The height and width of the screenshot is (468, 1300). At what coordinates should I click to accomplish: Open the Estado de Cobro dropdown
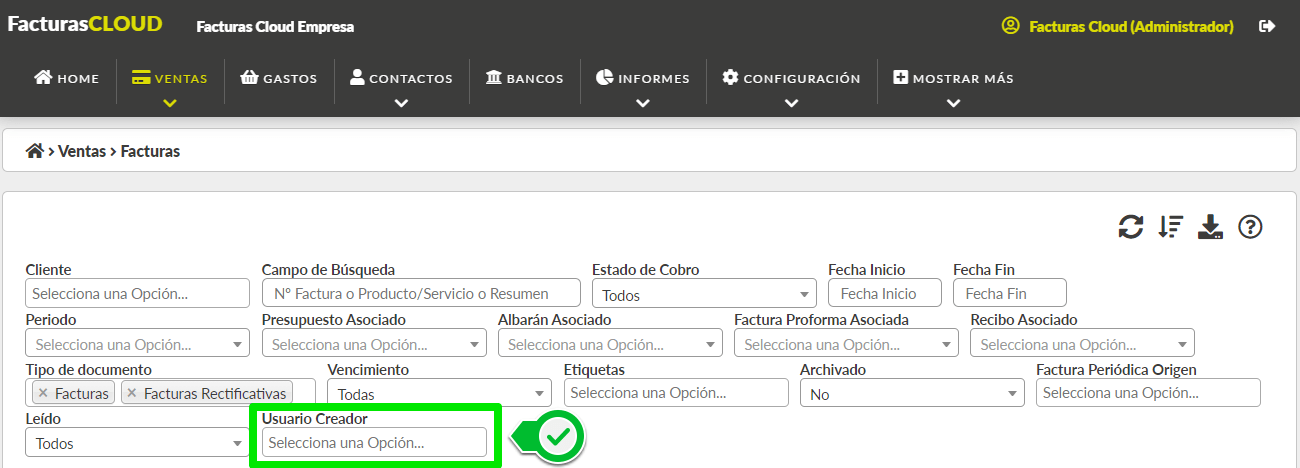click(704, 294)
